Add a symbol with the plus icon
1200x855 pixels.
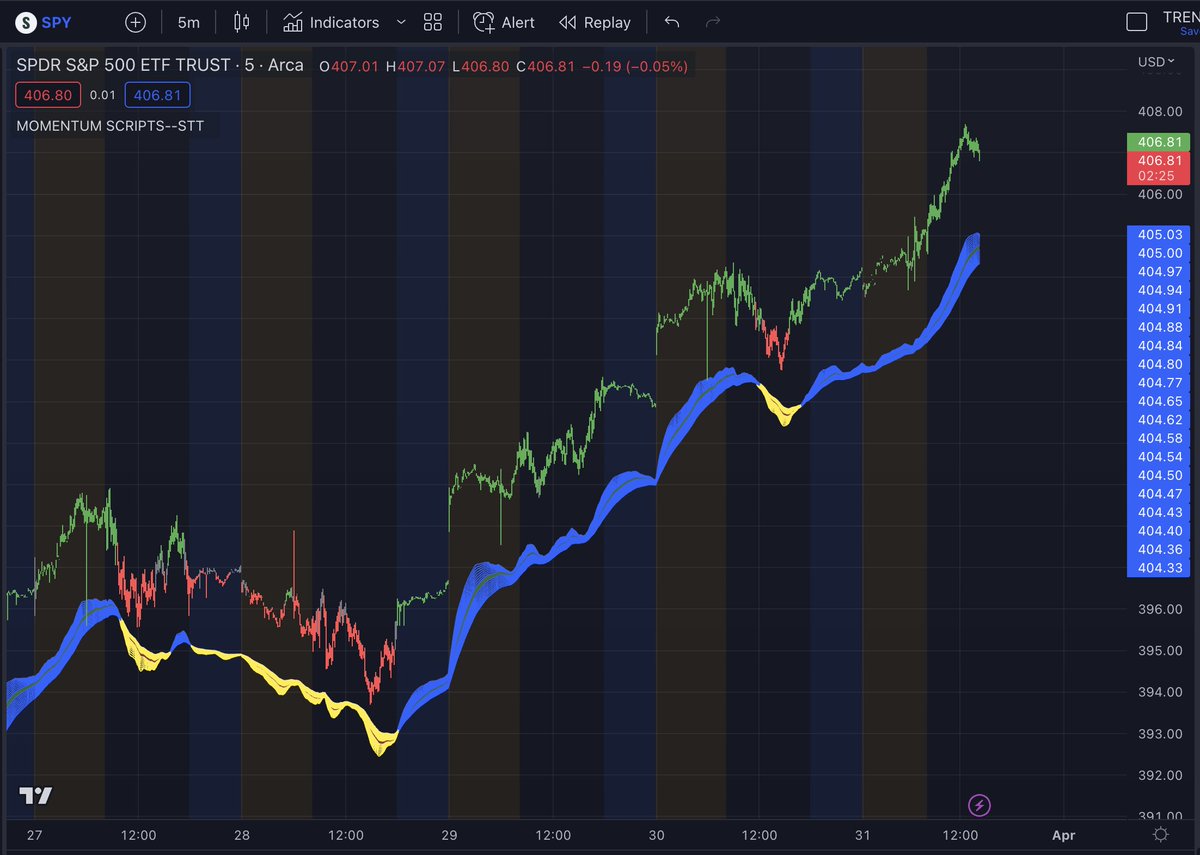click(136, 22)
